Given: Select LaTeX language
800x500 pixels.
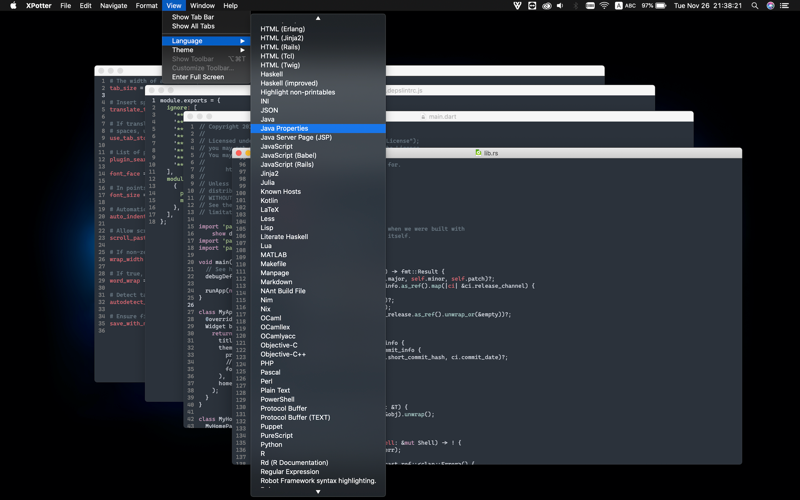Looking at the screenshot, I should 318,210.
